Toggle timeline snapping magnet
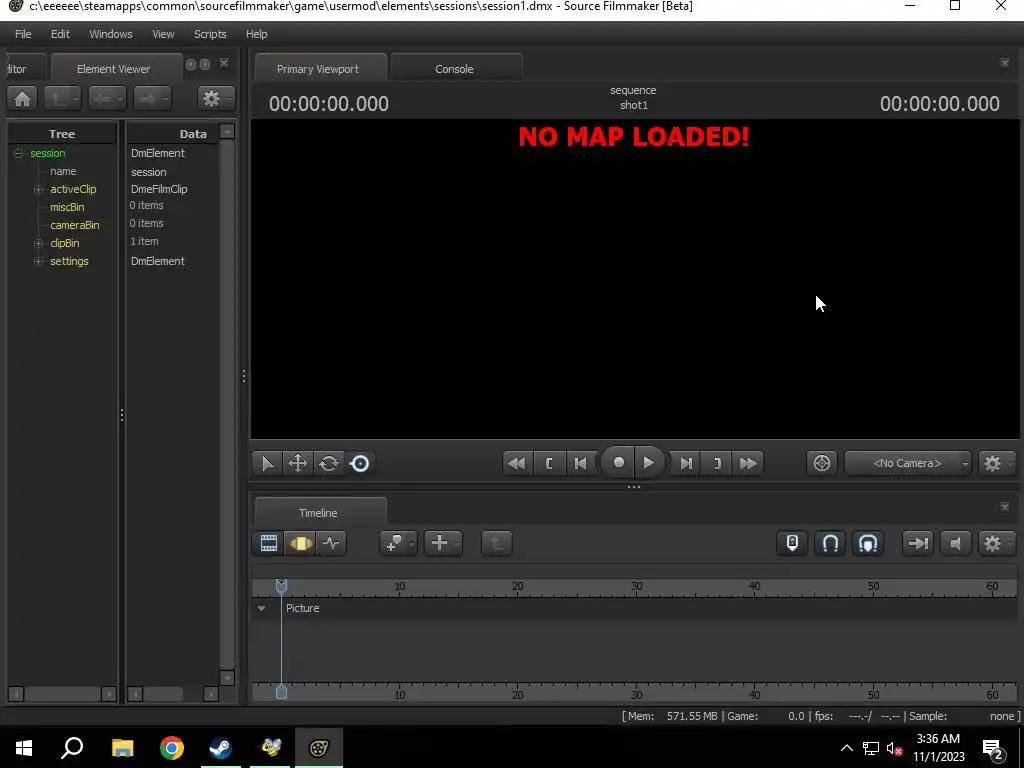Image resolution: width=1024 pixels, height=768 pixels. pos(830,543)
